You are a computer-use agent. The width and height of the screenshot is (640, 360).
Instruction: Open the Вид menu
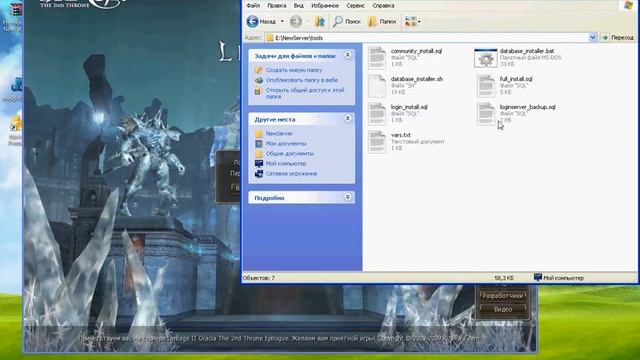pyautogui.click(x=298, y=6)
